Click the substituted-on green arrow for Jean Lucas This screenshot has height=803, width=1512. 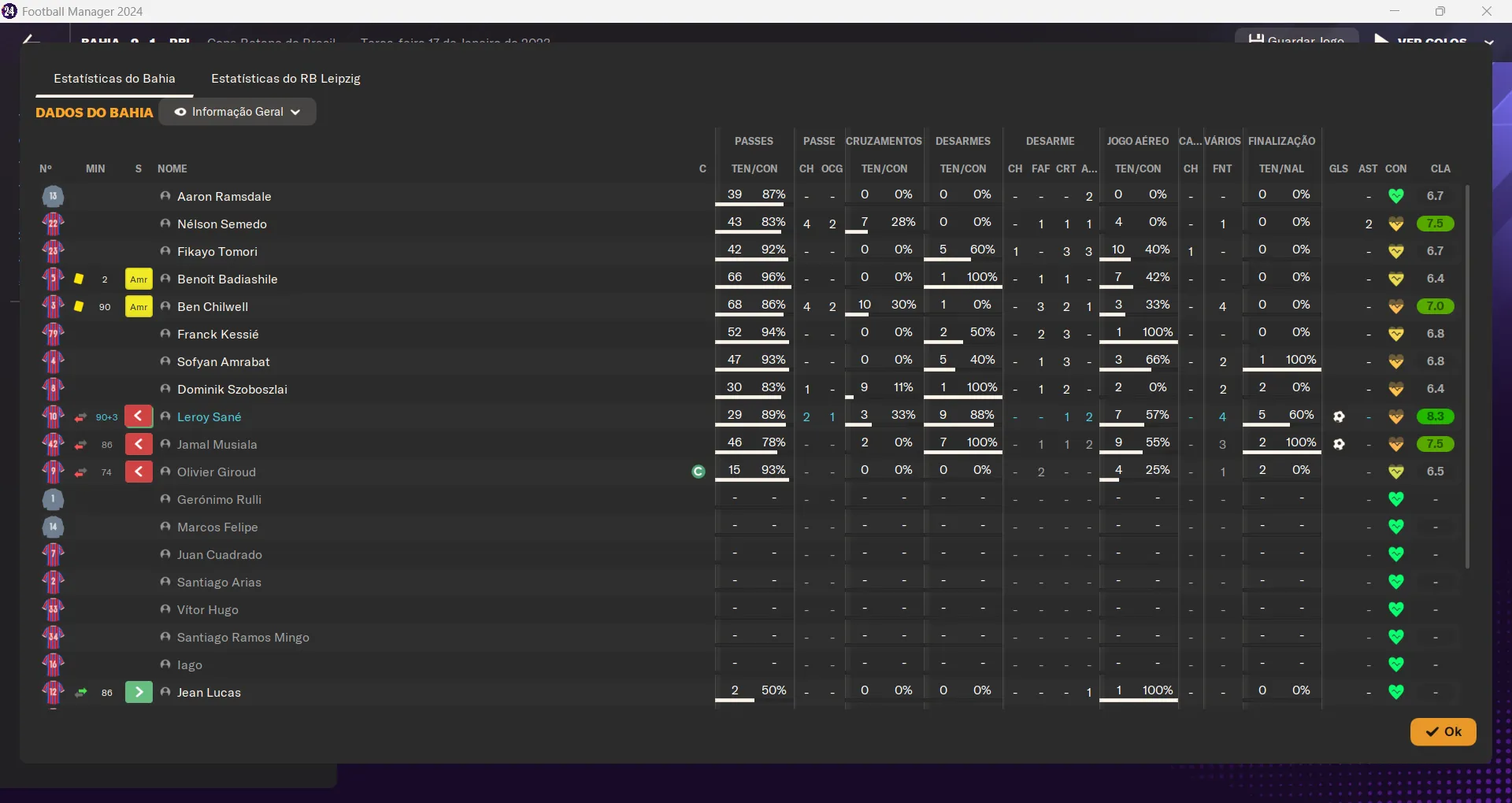[x=139, y=692]
